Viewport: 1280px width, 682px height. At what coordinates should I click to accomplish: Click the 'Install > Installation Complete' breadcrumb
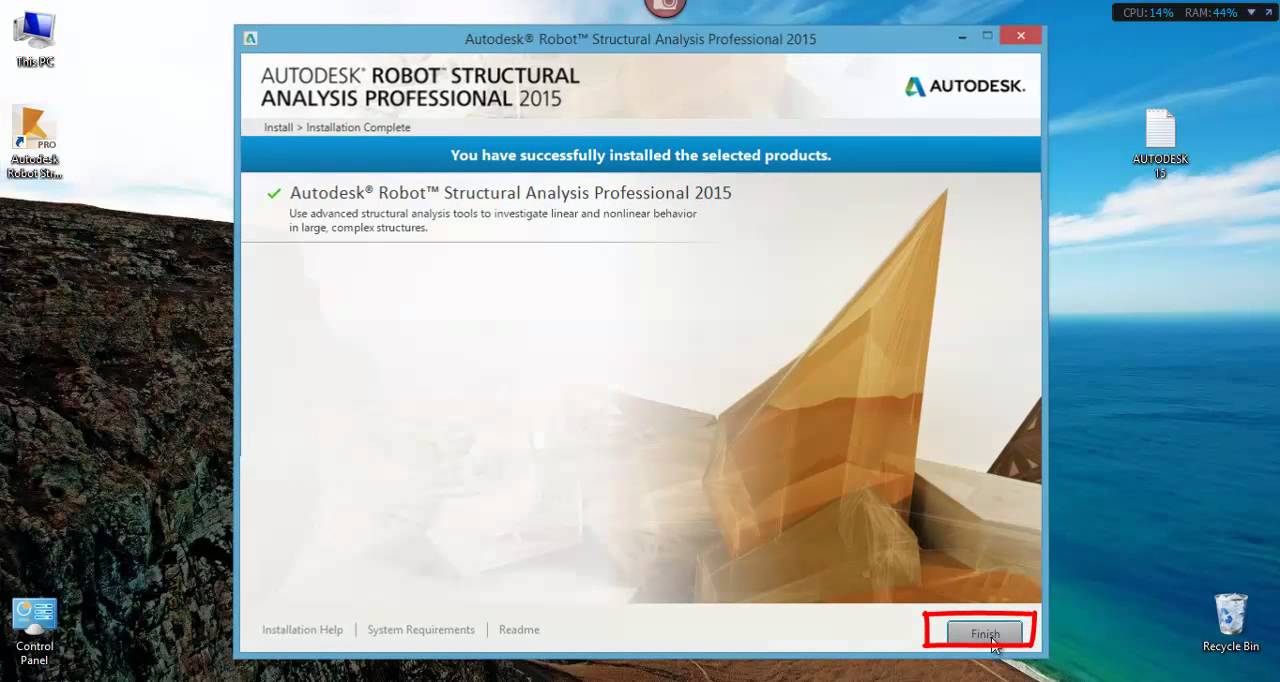[x=337, y=127]
